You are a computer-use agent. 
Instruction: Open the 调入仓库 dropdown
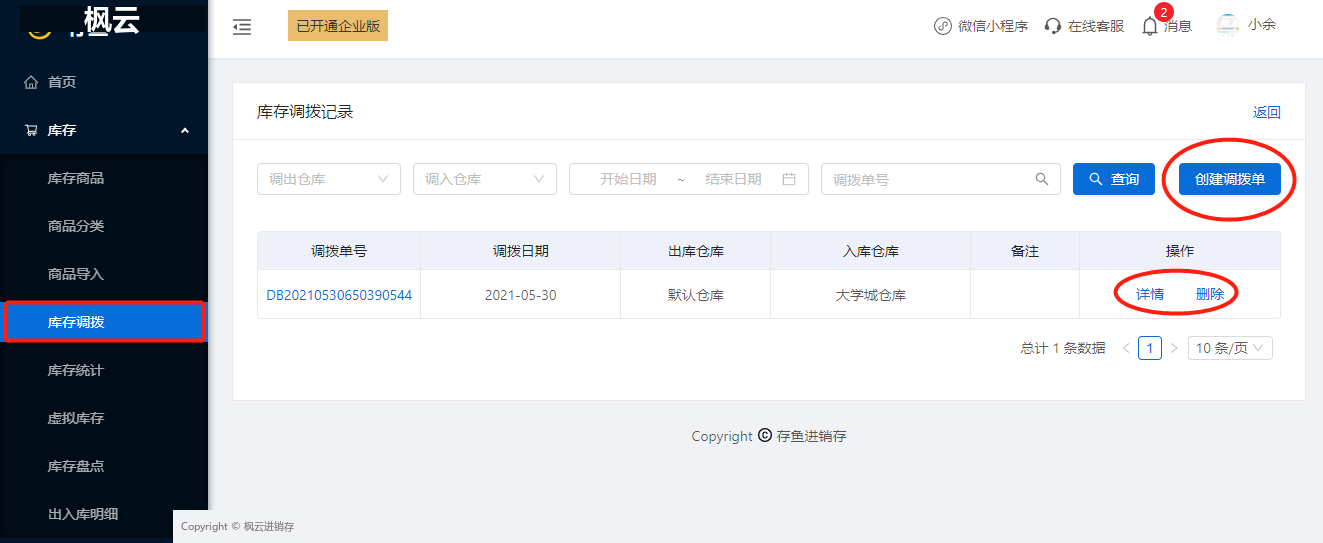tap(485, 179)
